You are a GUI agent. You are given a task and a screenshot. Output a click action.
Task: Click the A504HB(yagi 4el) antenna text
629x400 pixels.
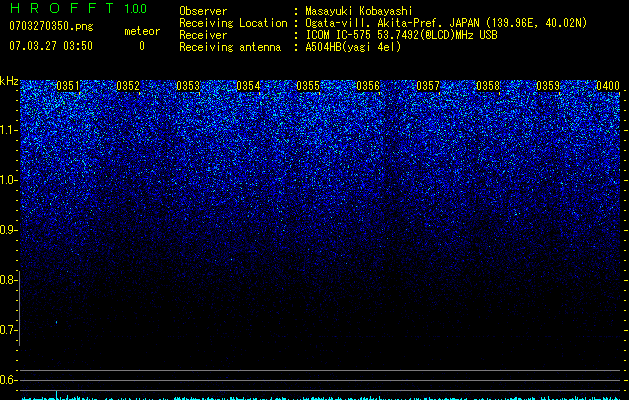click(x=353, y=47)
